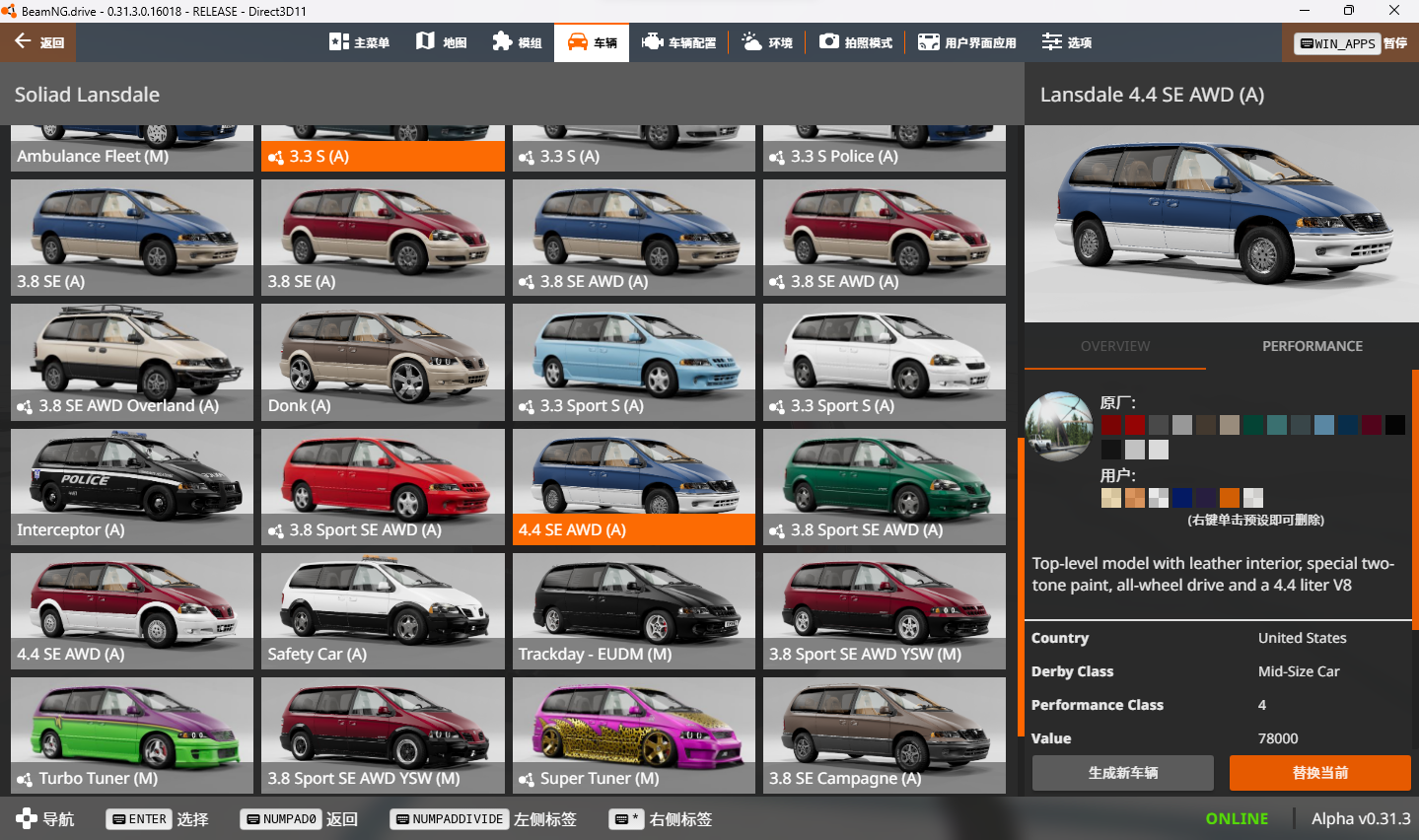
Task: Open the 环境 environment settings
Action: click(x=767, y=42)
